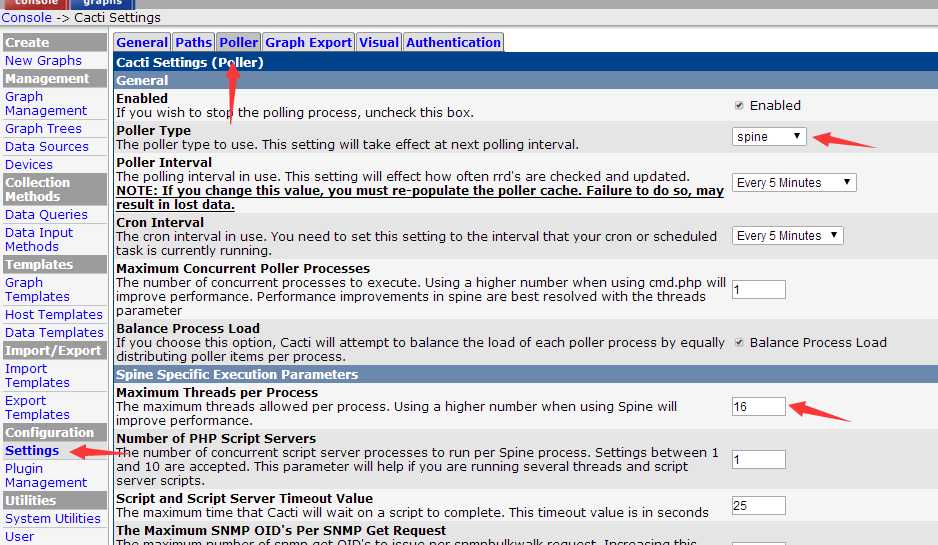Viewport: 938px width, 545px height.
Task: Open Data Templates link
Action: 54,333
